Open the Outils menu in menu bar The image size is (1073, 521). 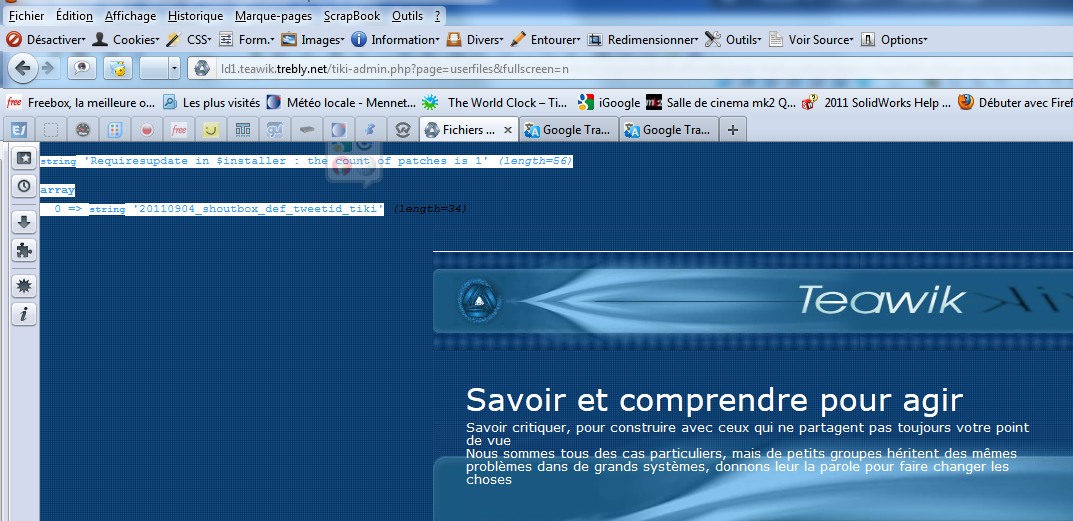407,16
